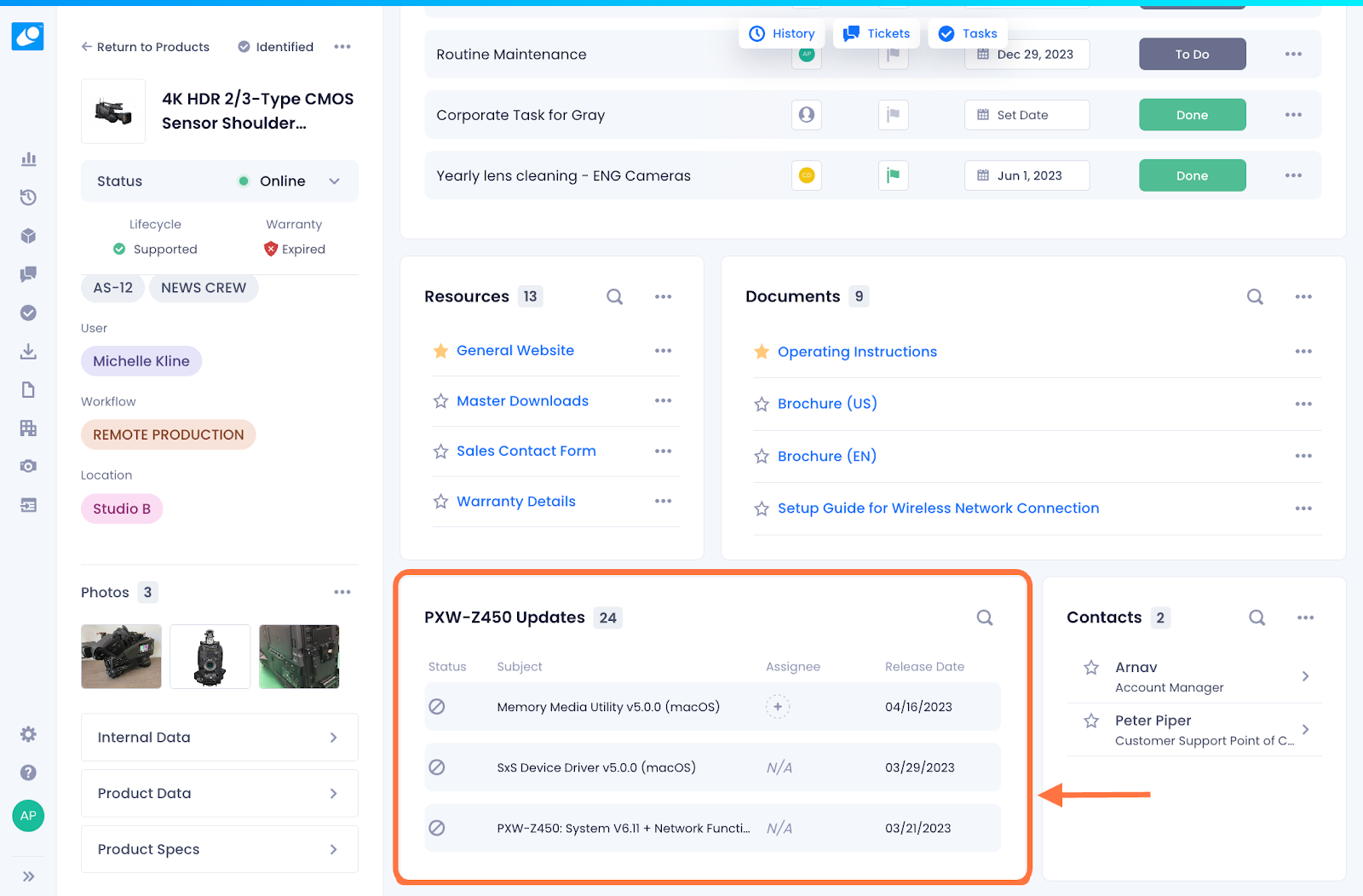The image size is (1363, 896).
Task: Change Done status for Corporate Task for Gray
Action: pyautogui.click(x=1192, y=115)
